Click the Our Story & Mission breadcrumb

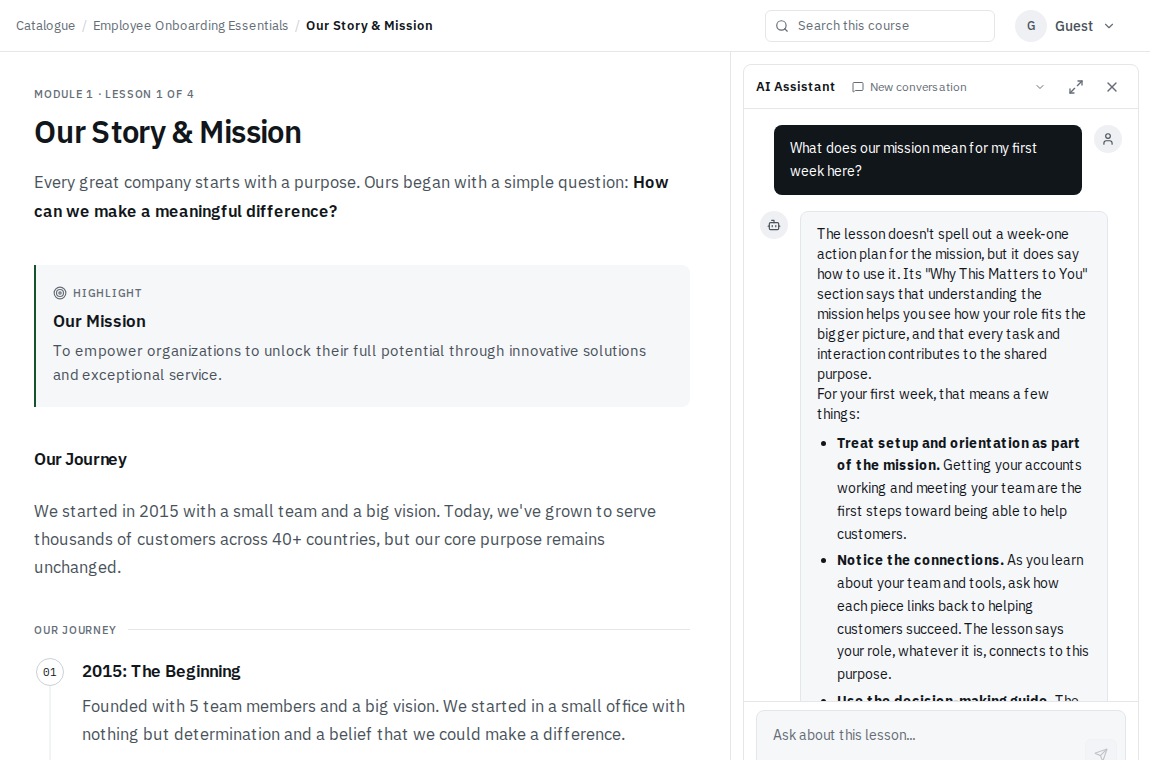[x=369, y=26]
